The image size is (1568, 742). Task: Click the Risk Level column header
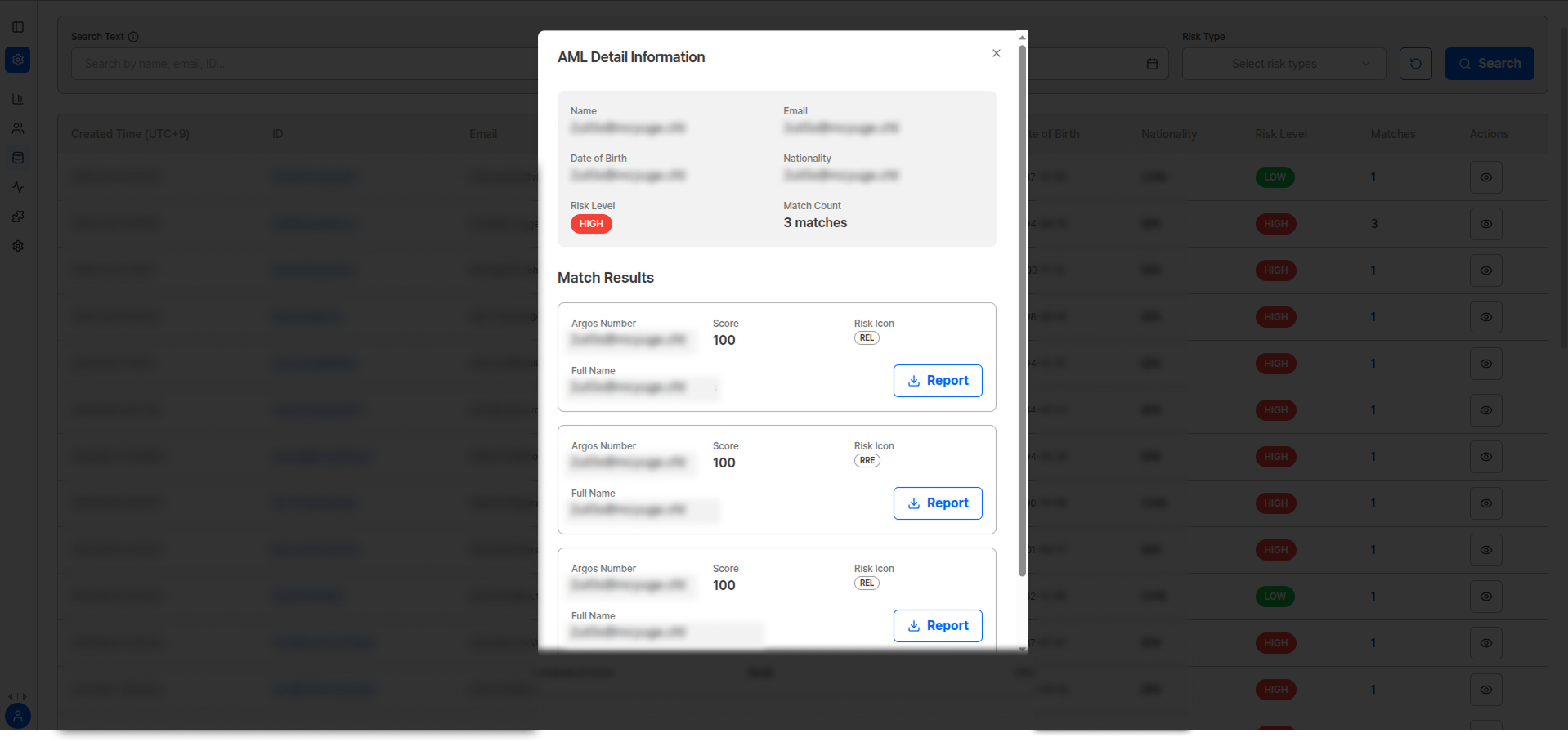click(x=1281, y=134)
